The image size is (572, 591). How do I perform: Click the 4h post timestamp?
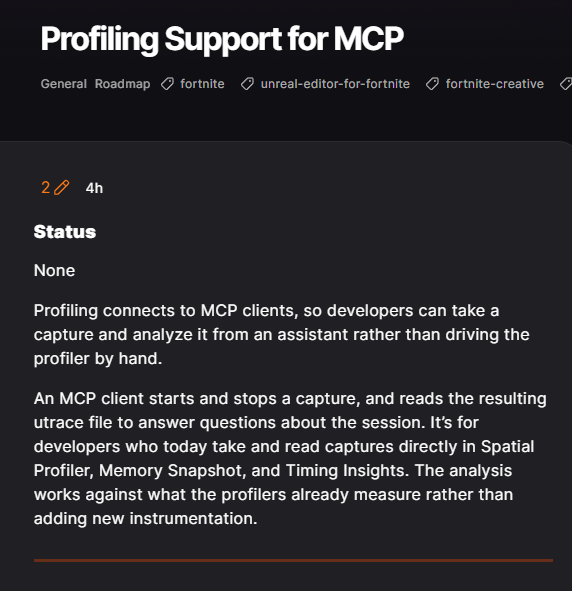point(94,188)
